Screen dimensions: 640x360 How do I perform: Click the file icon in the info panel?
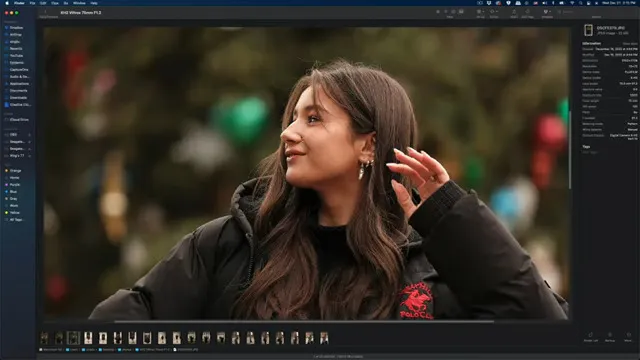pos(588,30)
